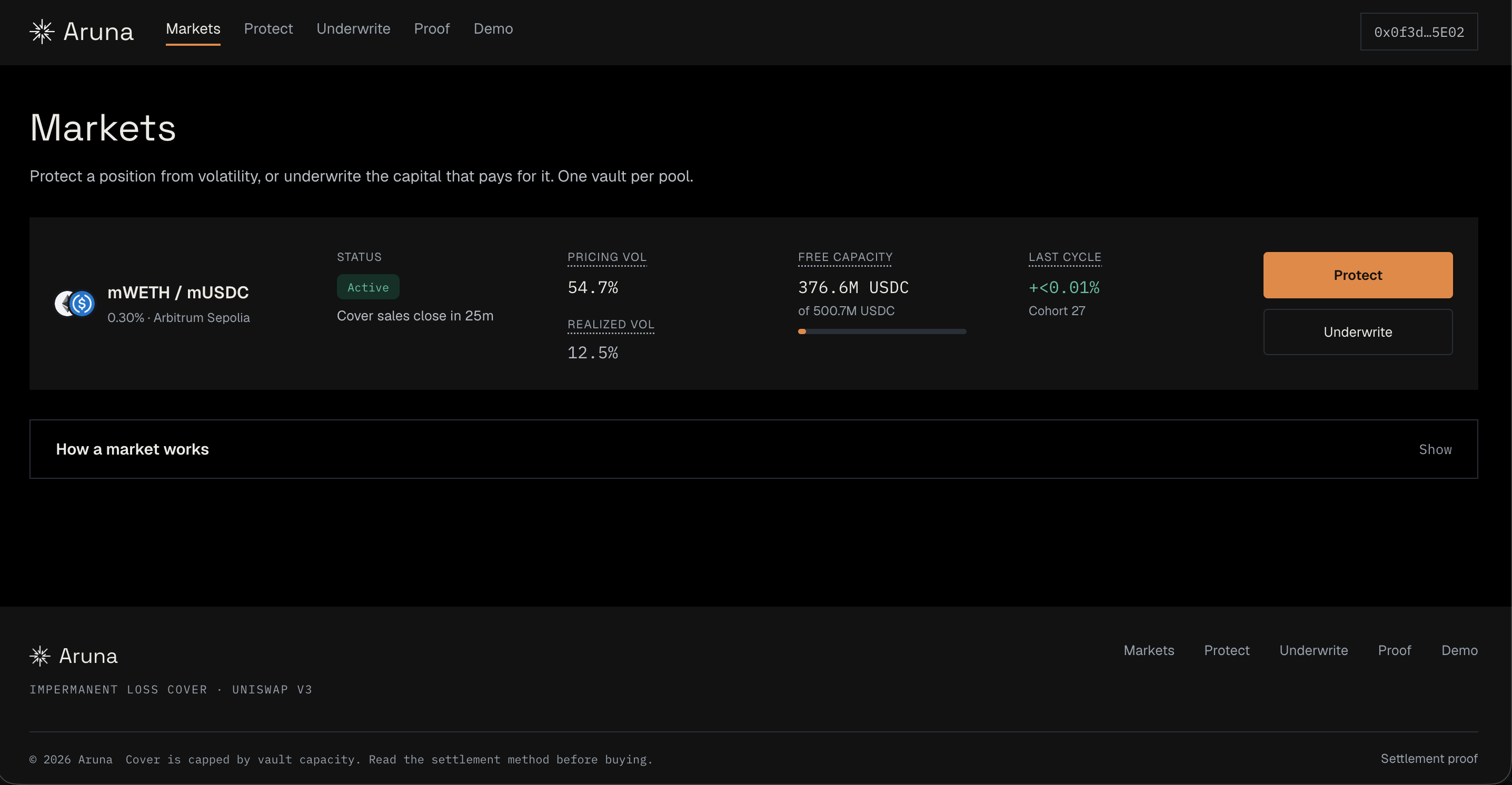Open Proof link in footer
The height and width of the screenshot is (785, 1512).
(1394, 650)
